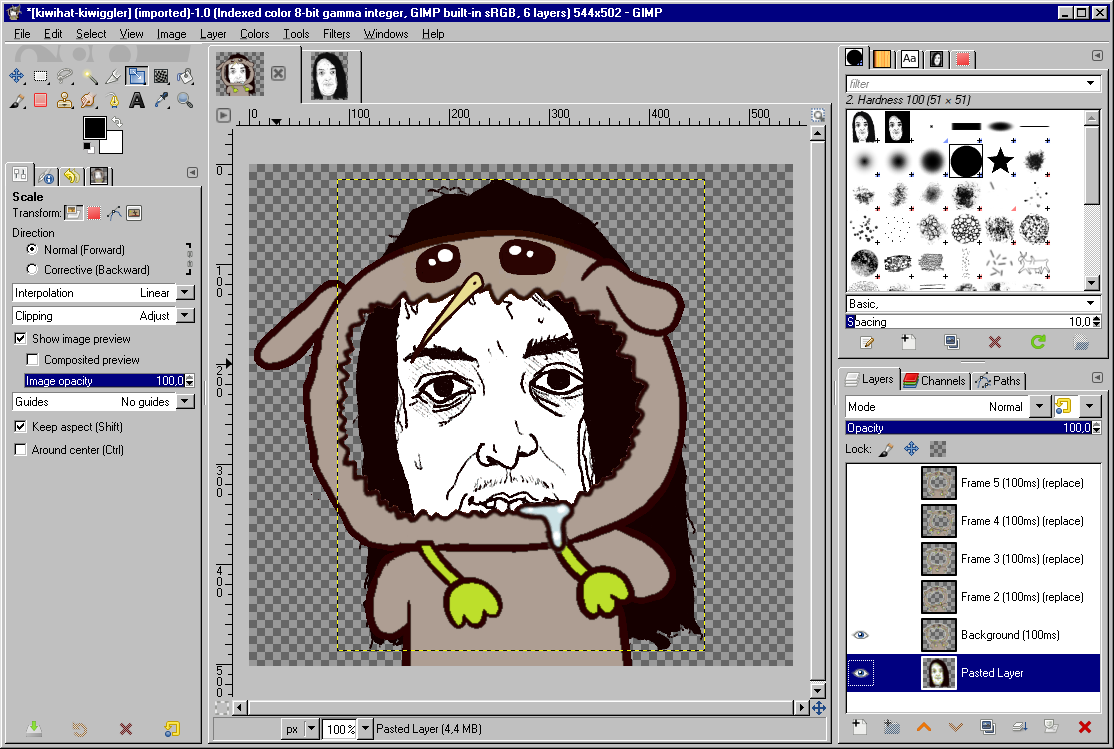
Task: Swap foreground and background colors
Action: [x=117, y=122]
